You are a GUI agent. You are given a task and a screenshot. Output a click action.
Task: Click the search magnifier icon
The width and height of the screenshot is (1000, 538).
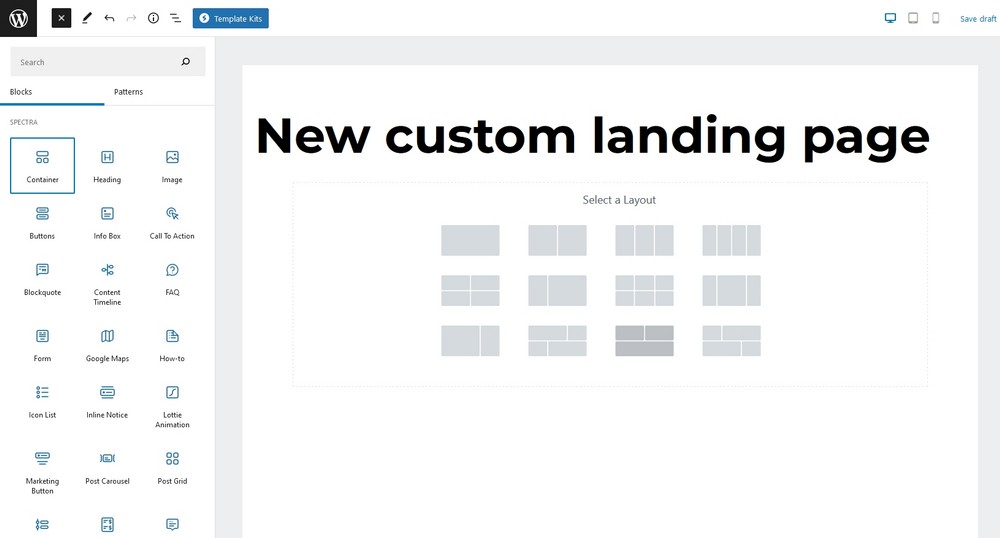186,62
